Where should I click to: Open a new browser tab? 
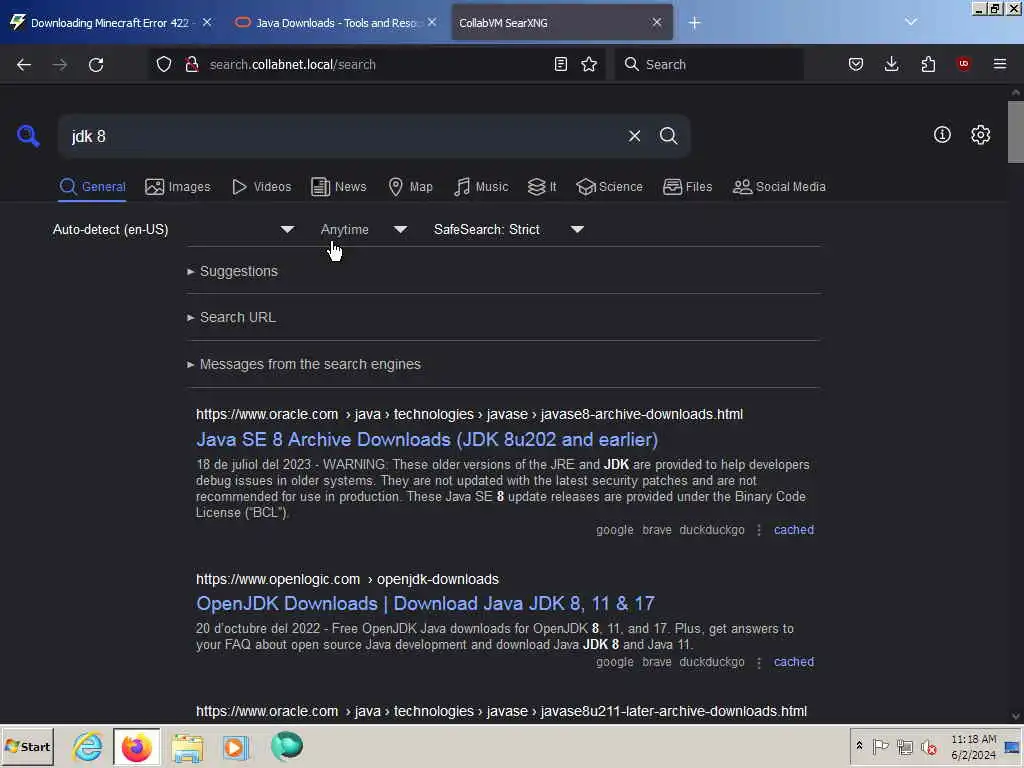tap(694, 23)
